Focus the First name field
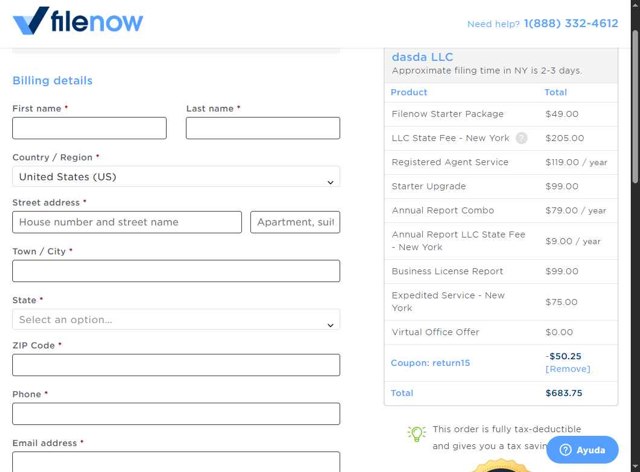The image size is (640, 472). pos(89,128)
